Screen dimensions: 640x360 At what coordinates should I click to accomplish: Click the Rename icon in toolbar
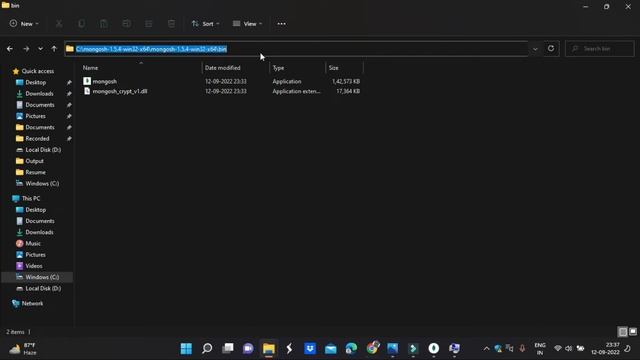pos(127,24)
